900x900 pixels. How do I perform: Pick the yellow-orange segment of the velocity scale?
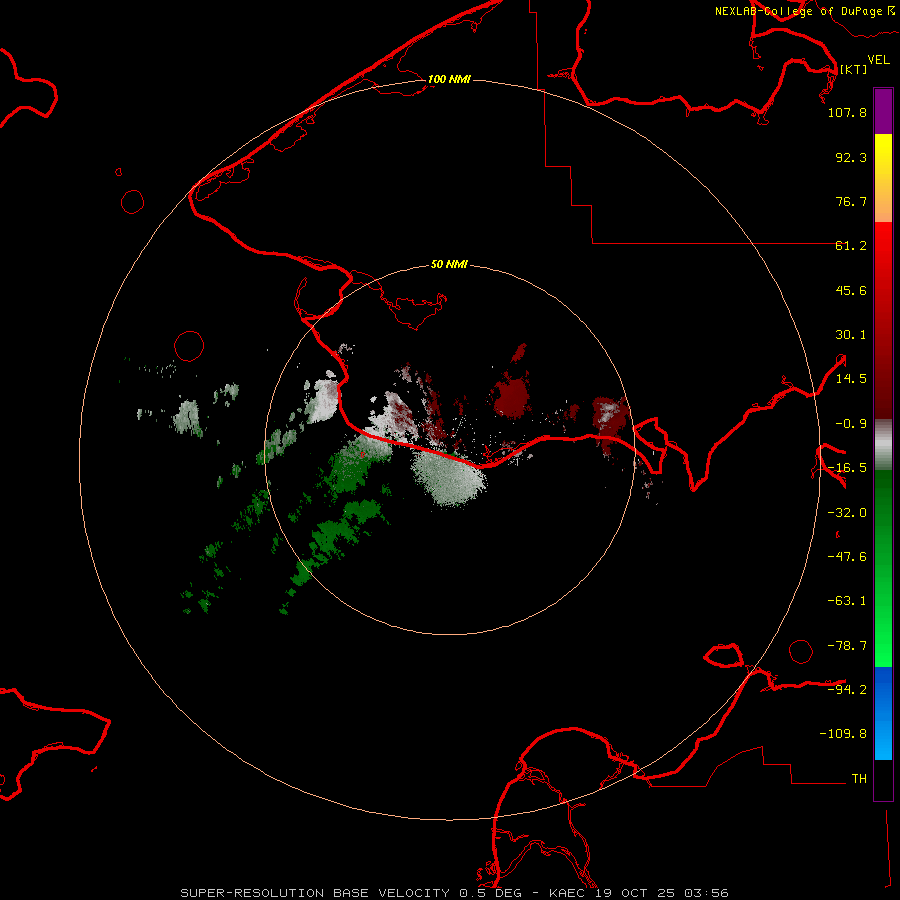click(x=883, y=178)
